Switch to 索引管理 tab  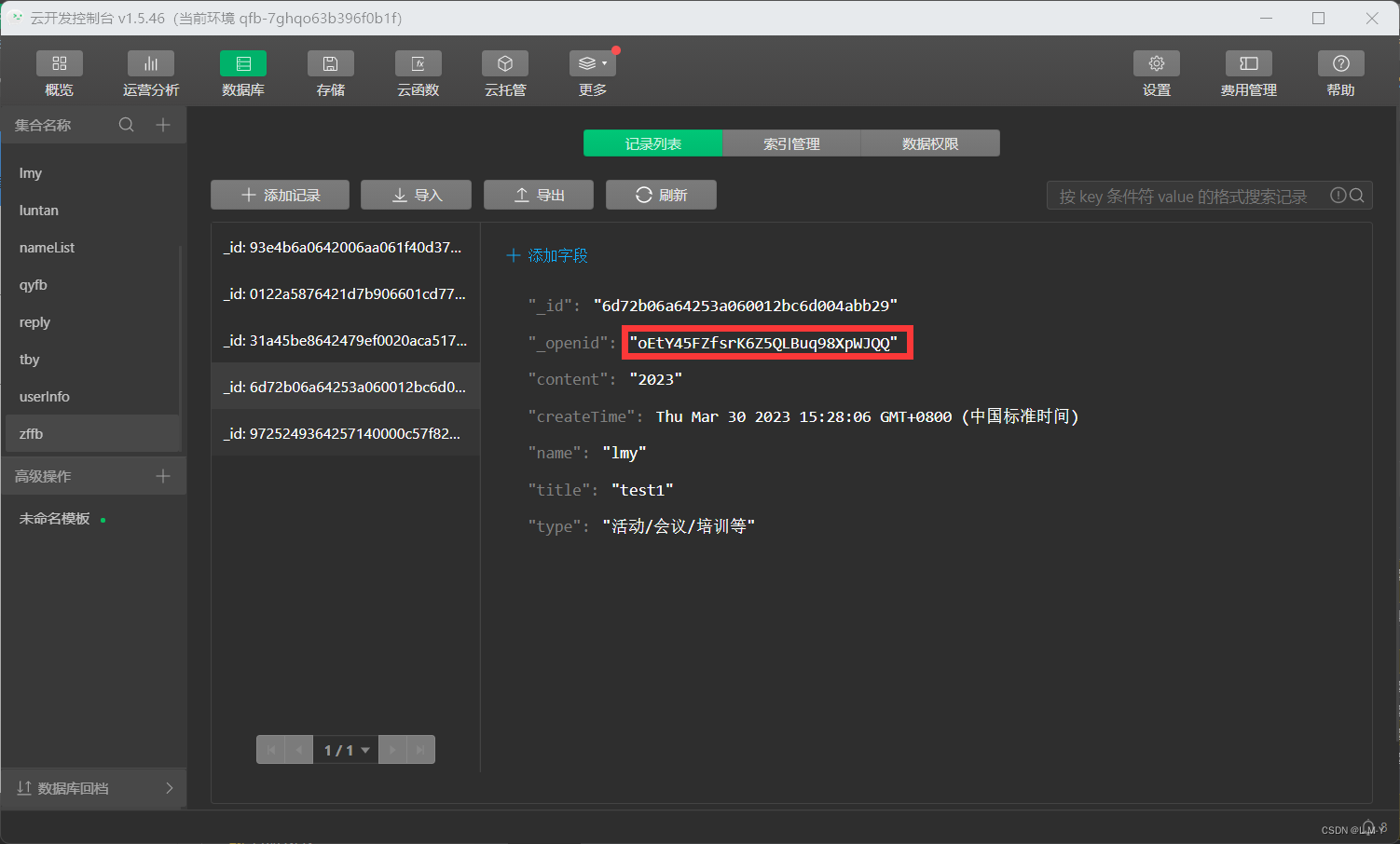click(x=791, y=143)
